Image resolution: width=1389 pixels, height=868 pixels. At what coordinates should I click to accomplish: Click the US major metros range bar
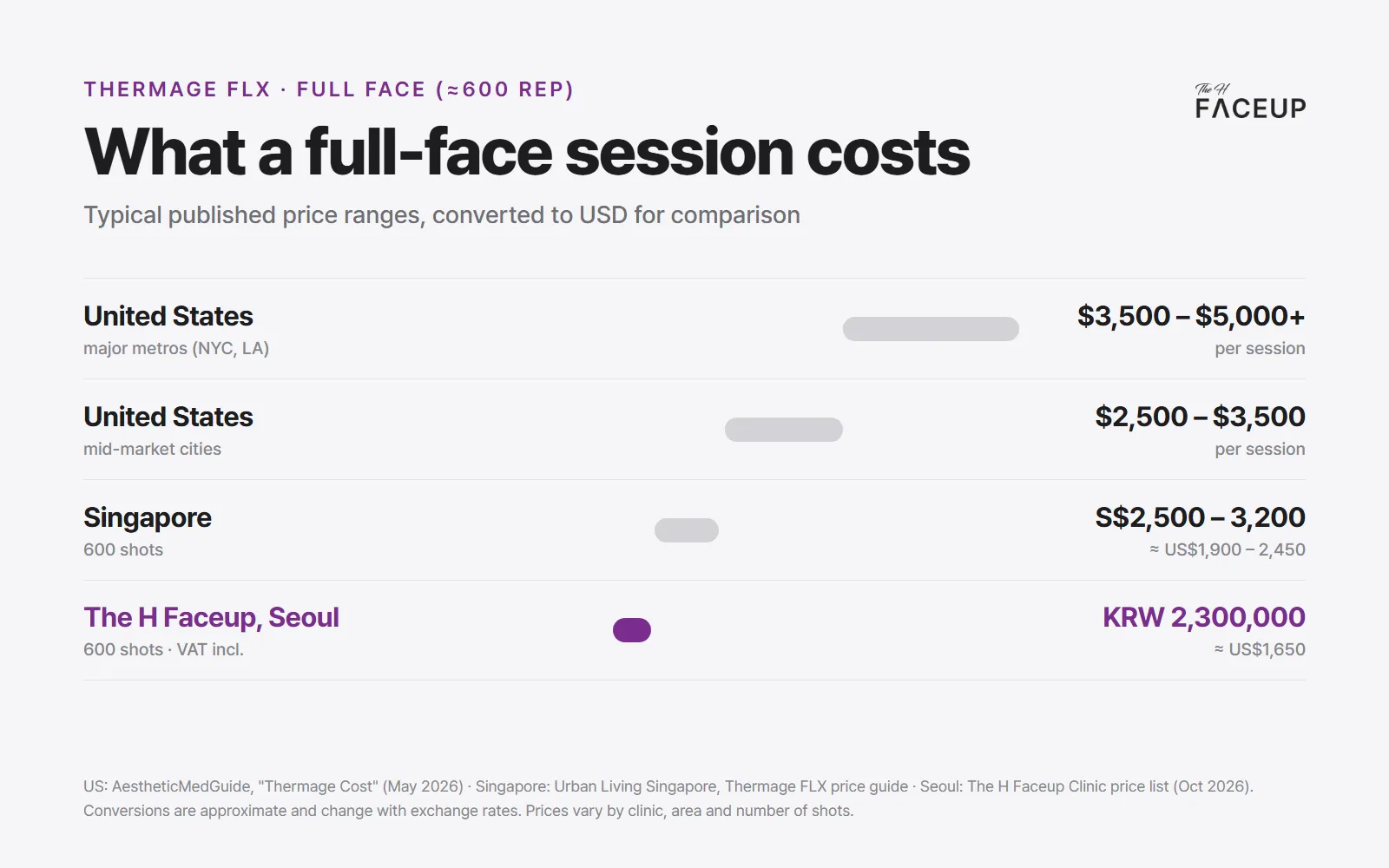click(931, 329)
